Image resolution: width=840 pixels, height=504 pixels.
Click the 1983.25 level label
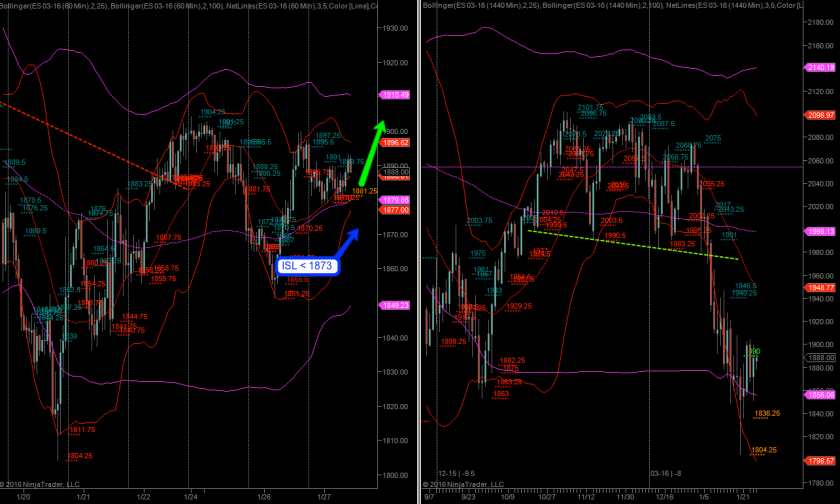682,244
